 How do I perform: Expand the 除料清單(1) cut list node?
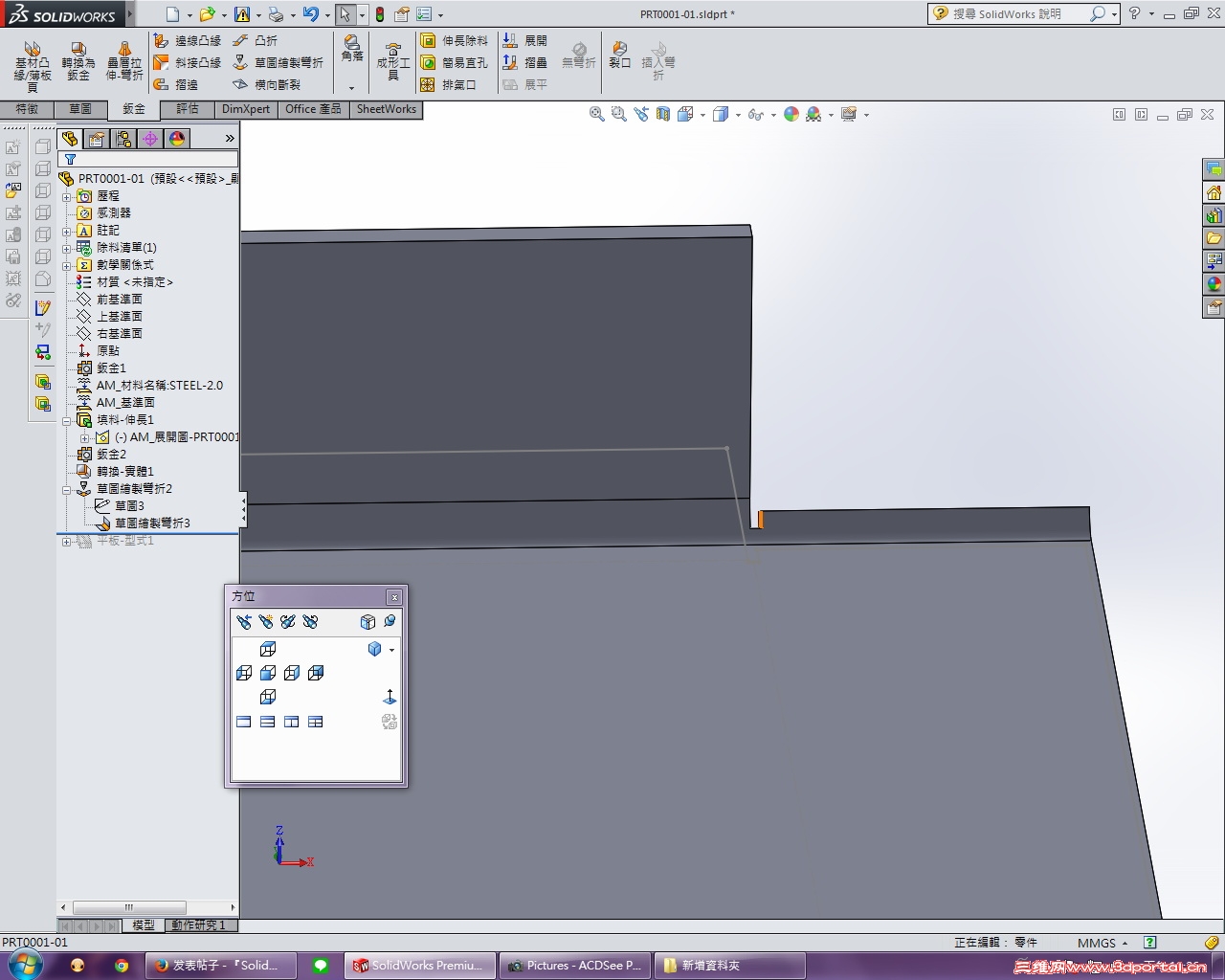coord(67,248)
